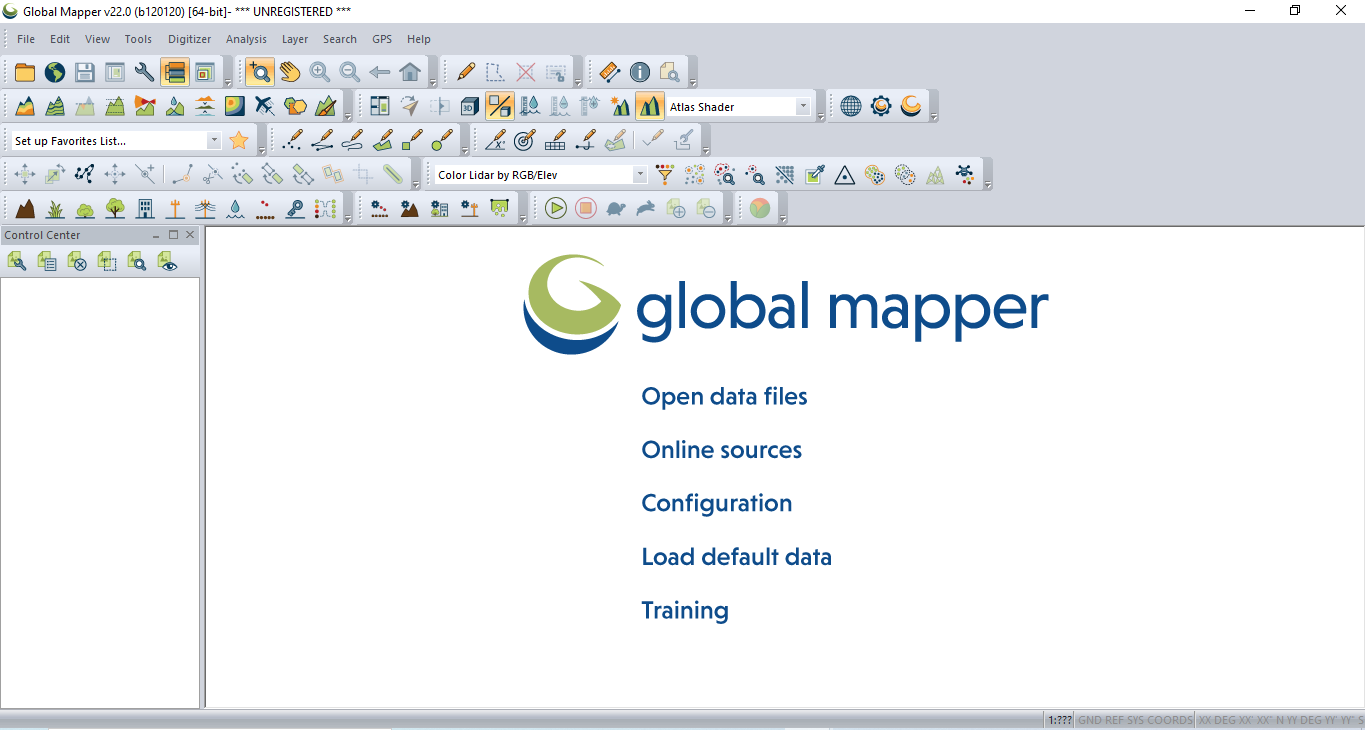1365x730 pixels.
Task: Expand the file toolbar options arrow
Action: tap(228, 82)
